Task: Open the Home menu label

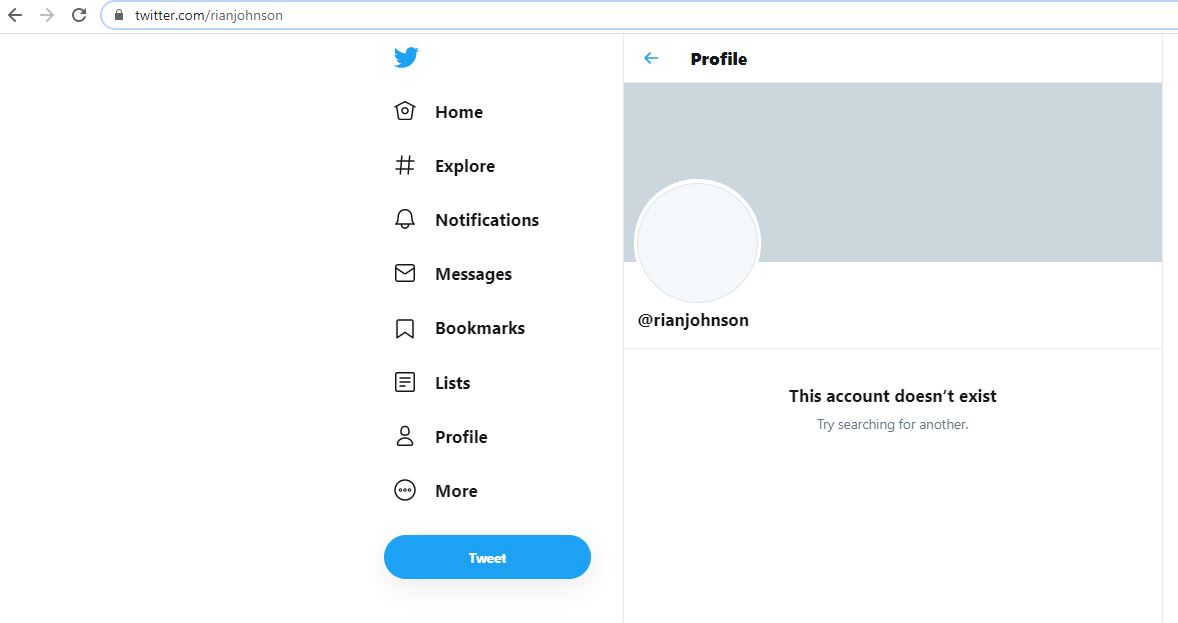Action: [x=459, y=112]
